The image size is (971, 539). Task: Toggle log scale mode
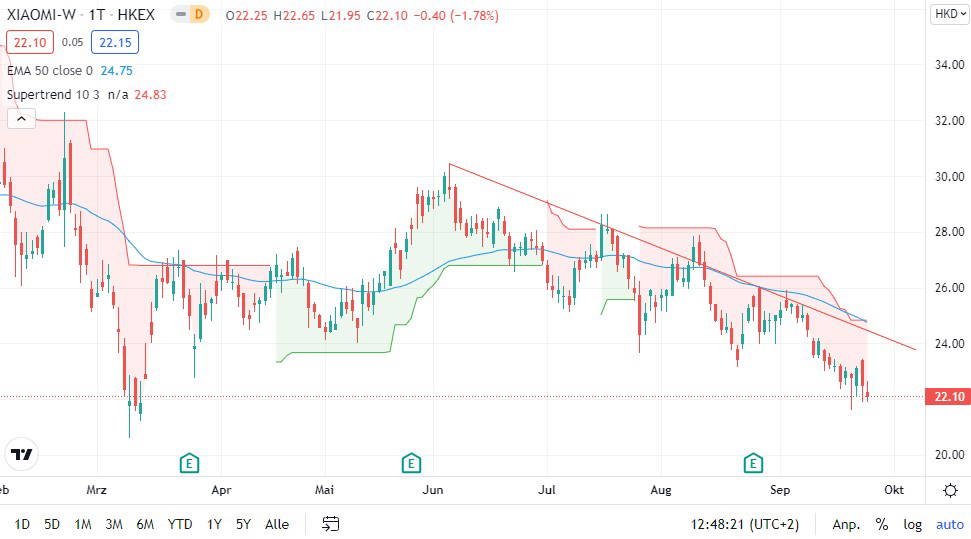[912, 525]
